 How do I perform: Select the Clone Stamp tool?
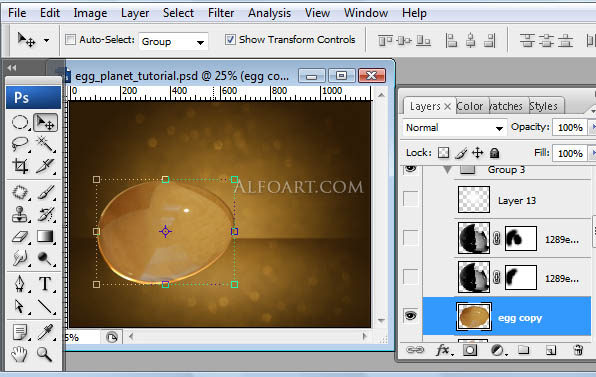click(20, 214)
